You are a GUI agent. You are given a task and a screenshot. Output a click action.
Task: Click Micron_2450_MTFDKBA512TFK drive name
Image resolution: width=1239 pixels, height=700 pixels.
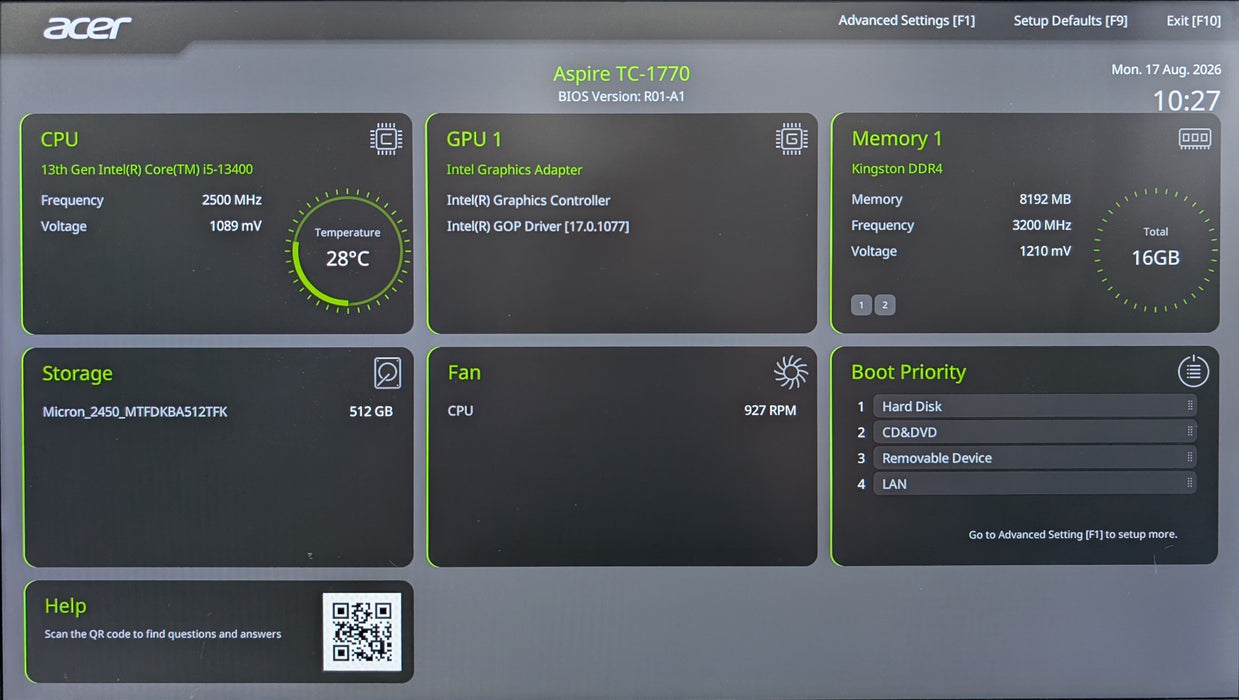(135, 411)
